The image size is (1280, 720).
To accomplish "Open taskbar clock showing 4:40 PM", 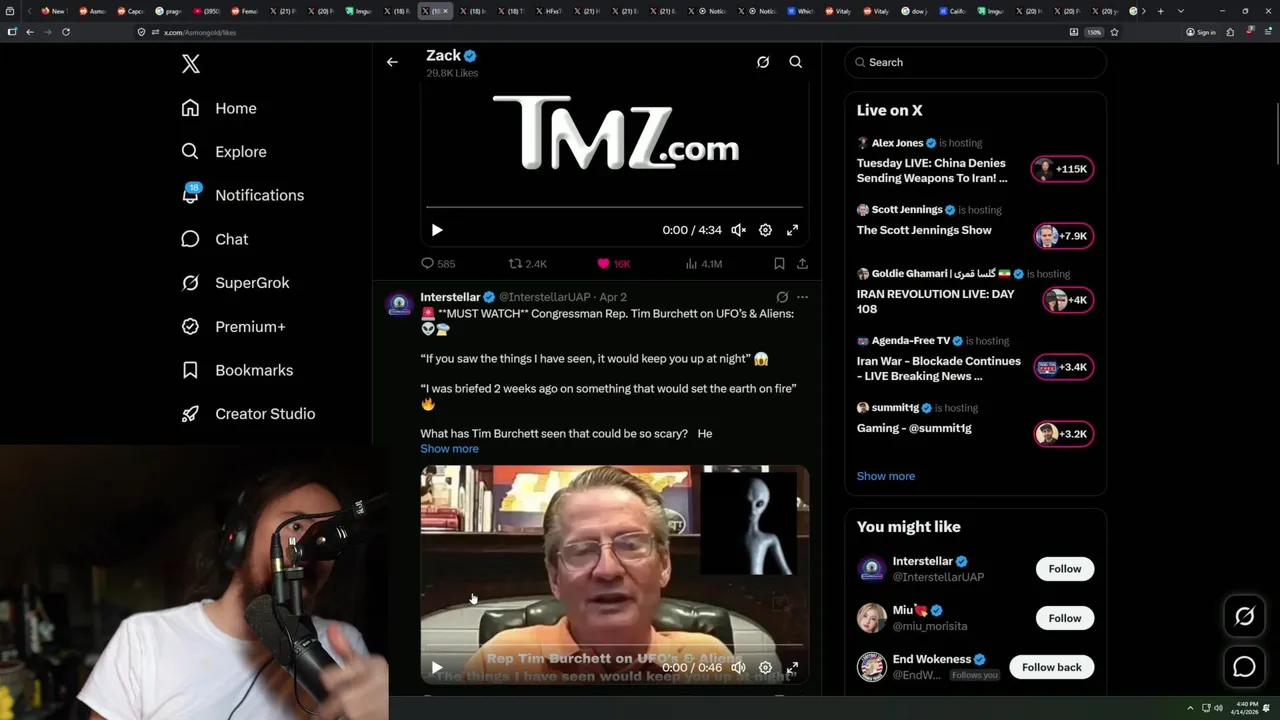I will click(x=1245, y=708).
